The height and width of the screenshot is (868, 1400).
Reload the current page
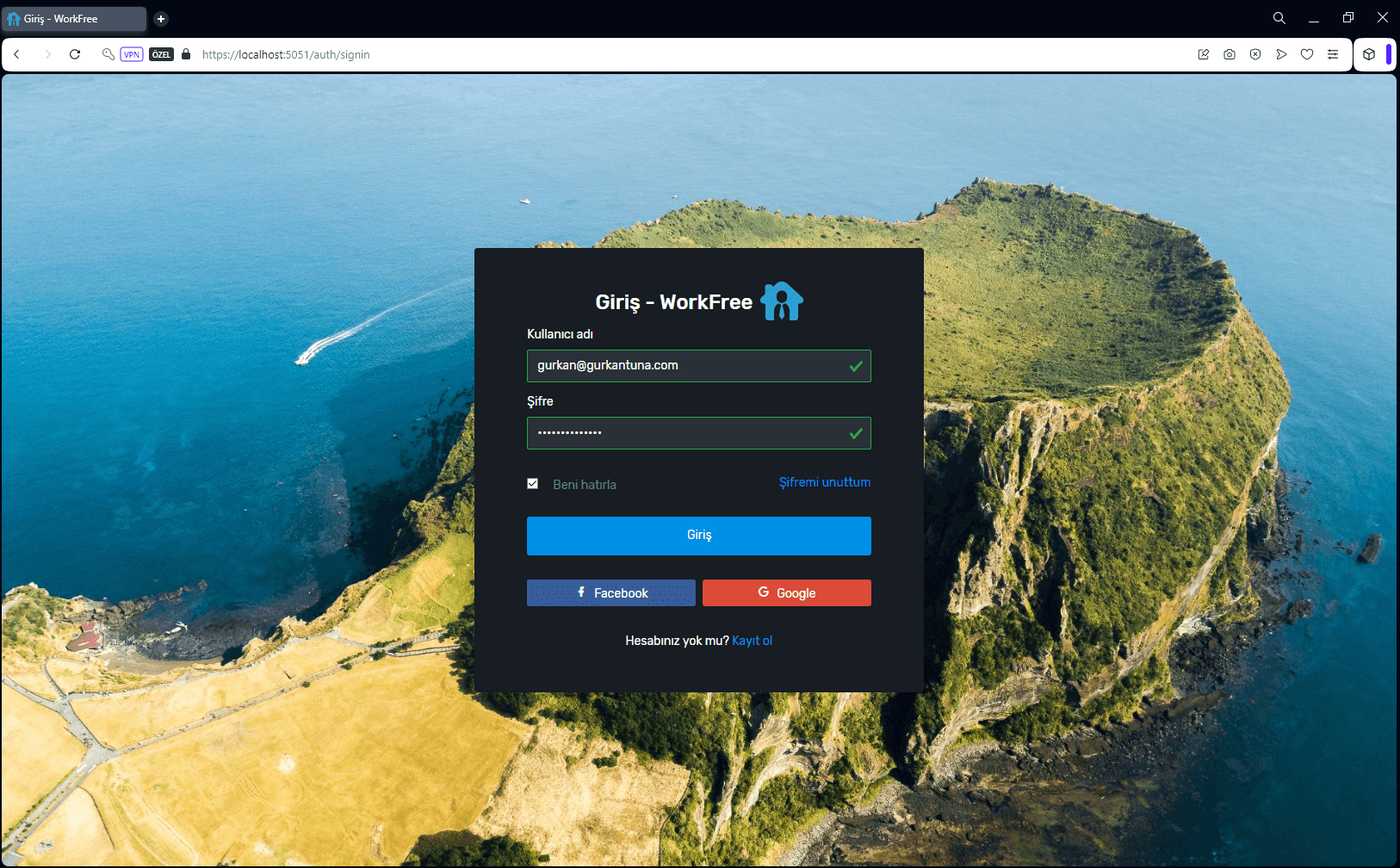point(75,54)
